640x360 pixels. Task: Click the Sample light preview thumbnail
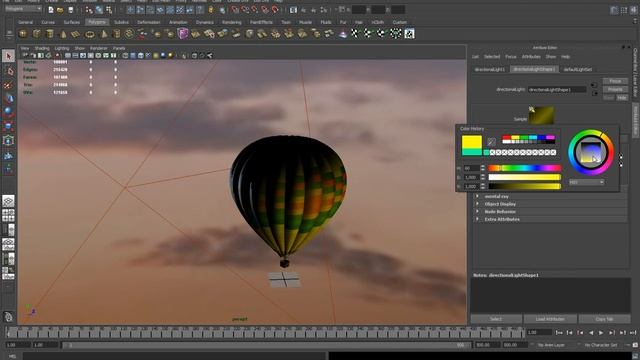(541, 115)
